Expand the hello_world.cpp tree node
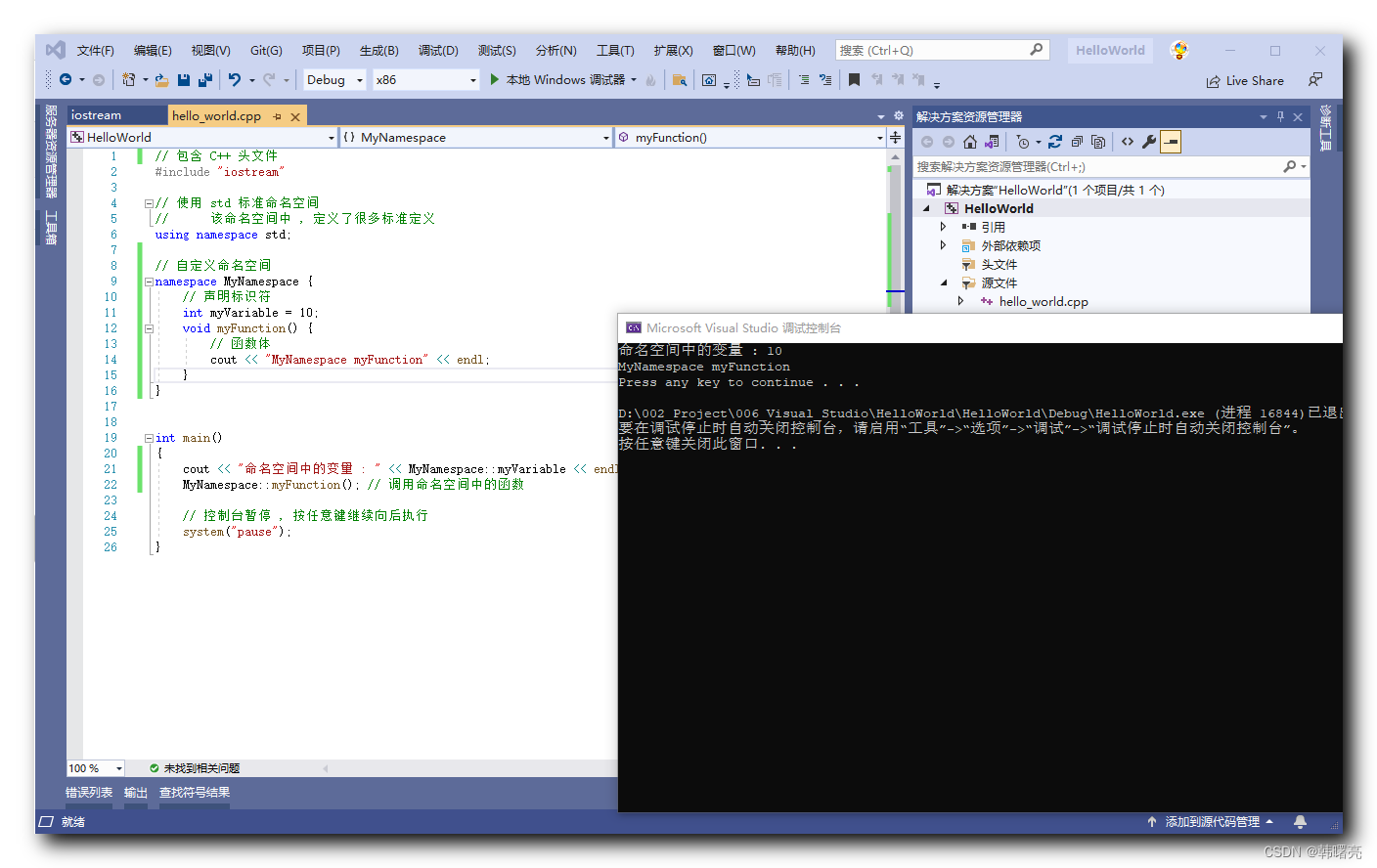Screen dimensions: 1377x868 [x=960, y=302]
